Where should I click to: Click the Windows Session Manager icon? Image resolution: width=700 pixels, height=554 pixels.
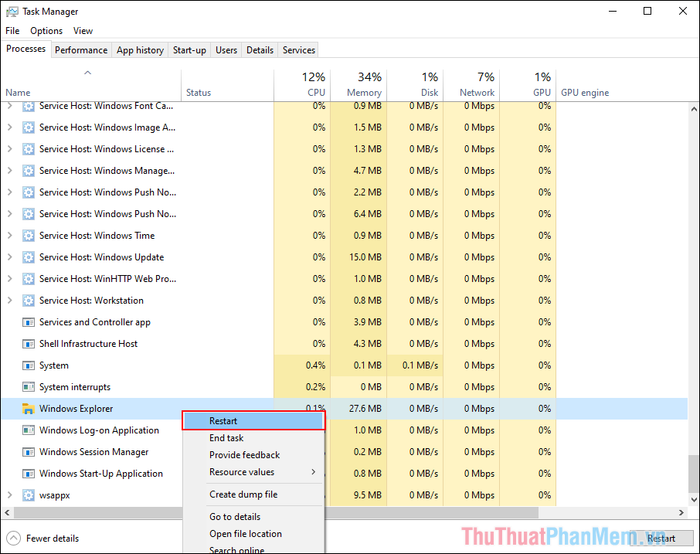click(x=28, y=452)
